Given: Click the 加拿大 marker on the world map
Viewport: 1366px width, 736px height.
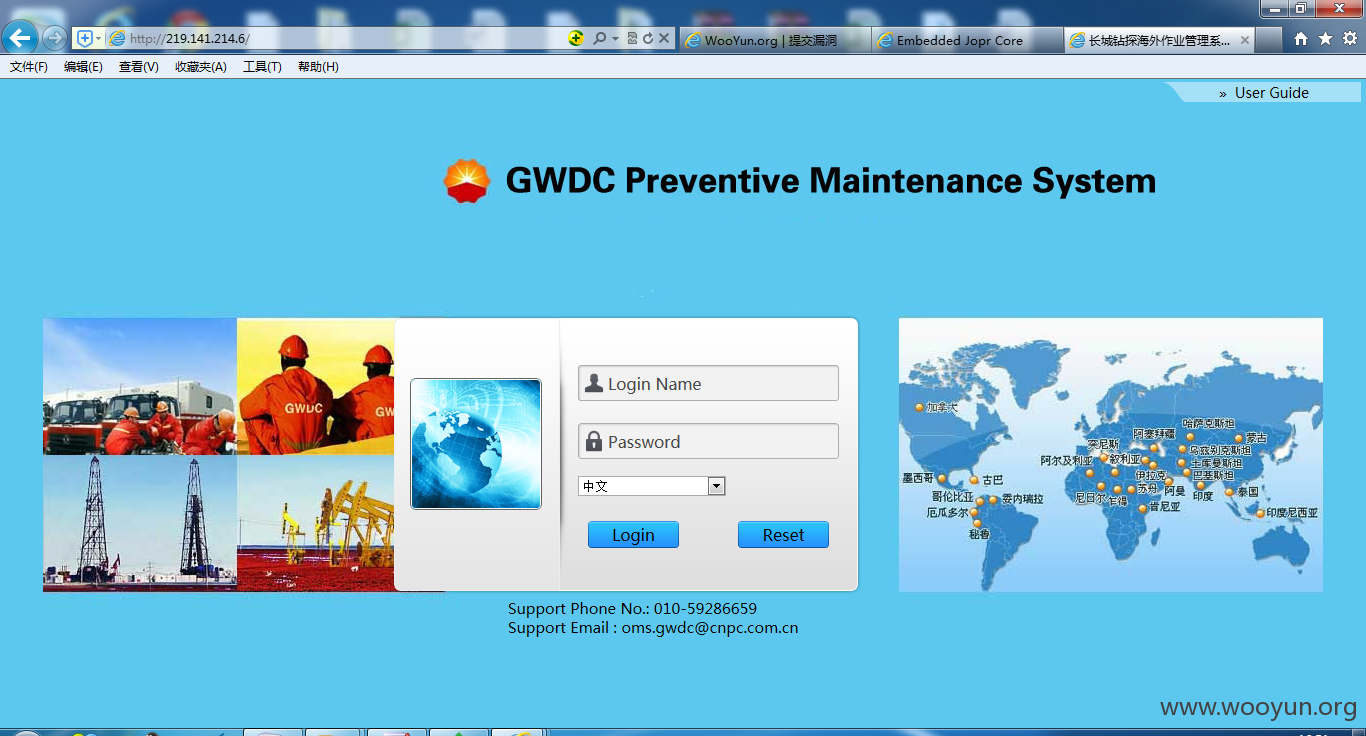Looking at the screenshot, I should point(919,407).
